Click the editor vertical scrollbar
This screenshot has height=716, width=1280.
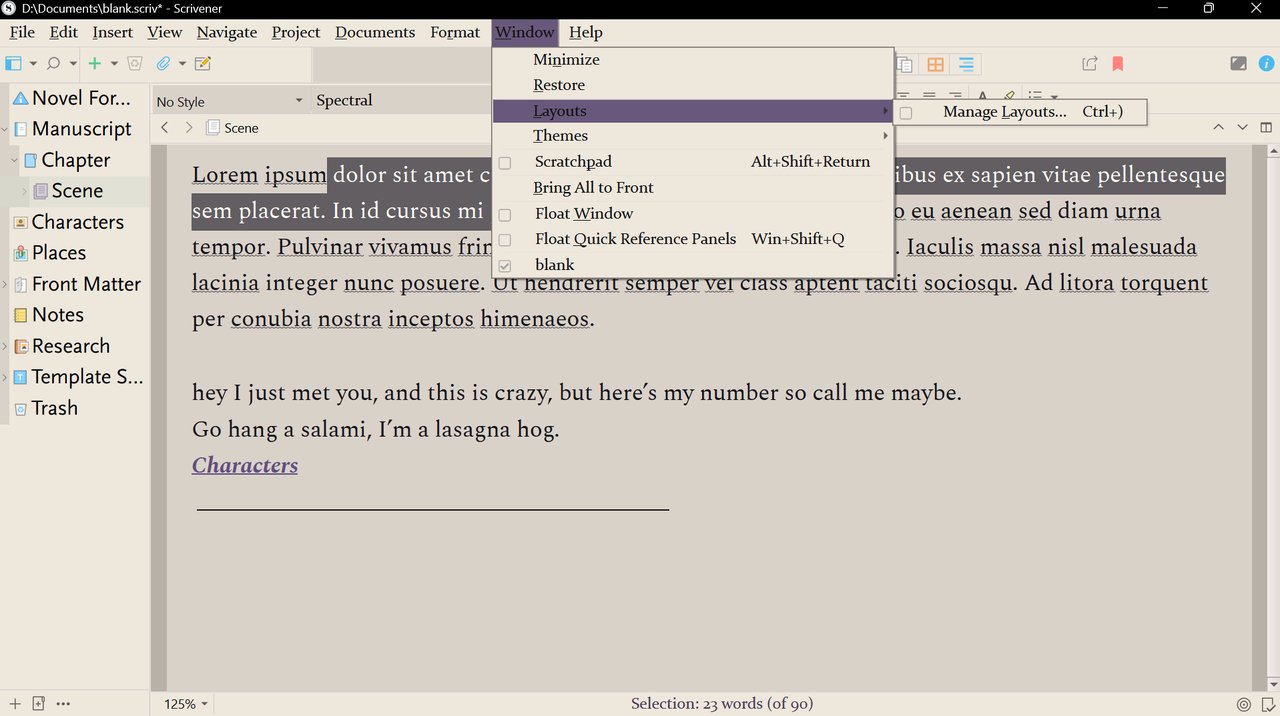pyautogui.click(x=1274, y=417)
